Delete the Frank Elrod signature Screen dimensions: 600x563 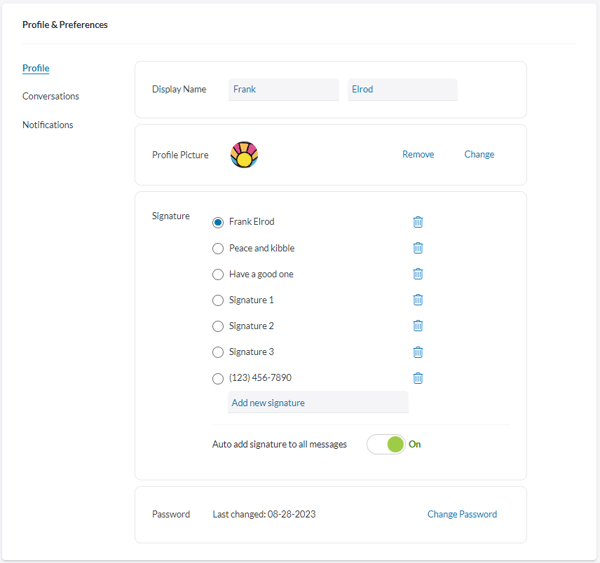[418, 222]
